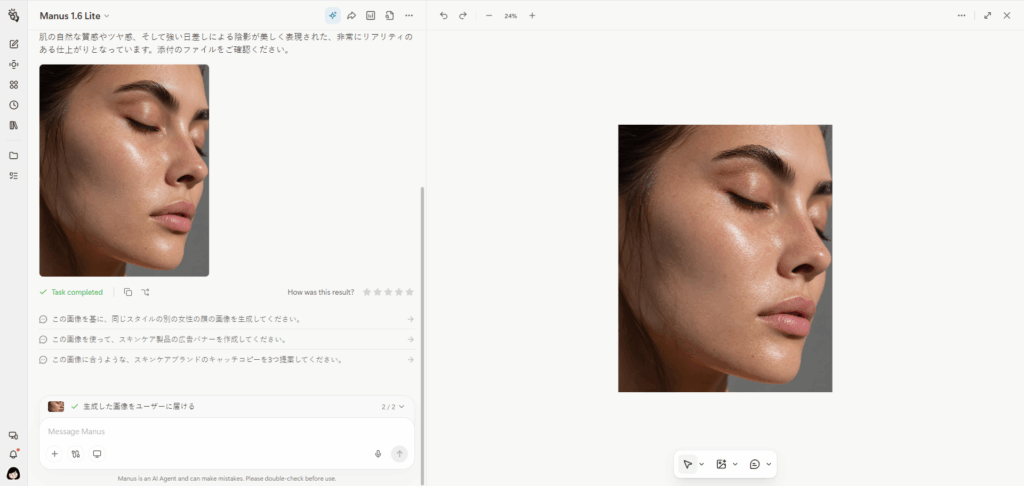Open the checklist tasks icon in sidebar
This screenshot has height=486, width=1024.
click(x=14, y=176)
